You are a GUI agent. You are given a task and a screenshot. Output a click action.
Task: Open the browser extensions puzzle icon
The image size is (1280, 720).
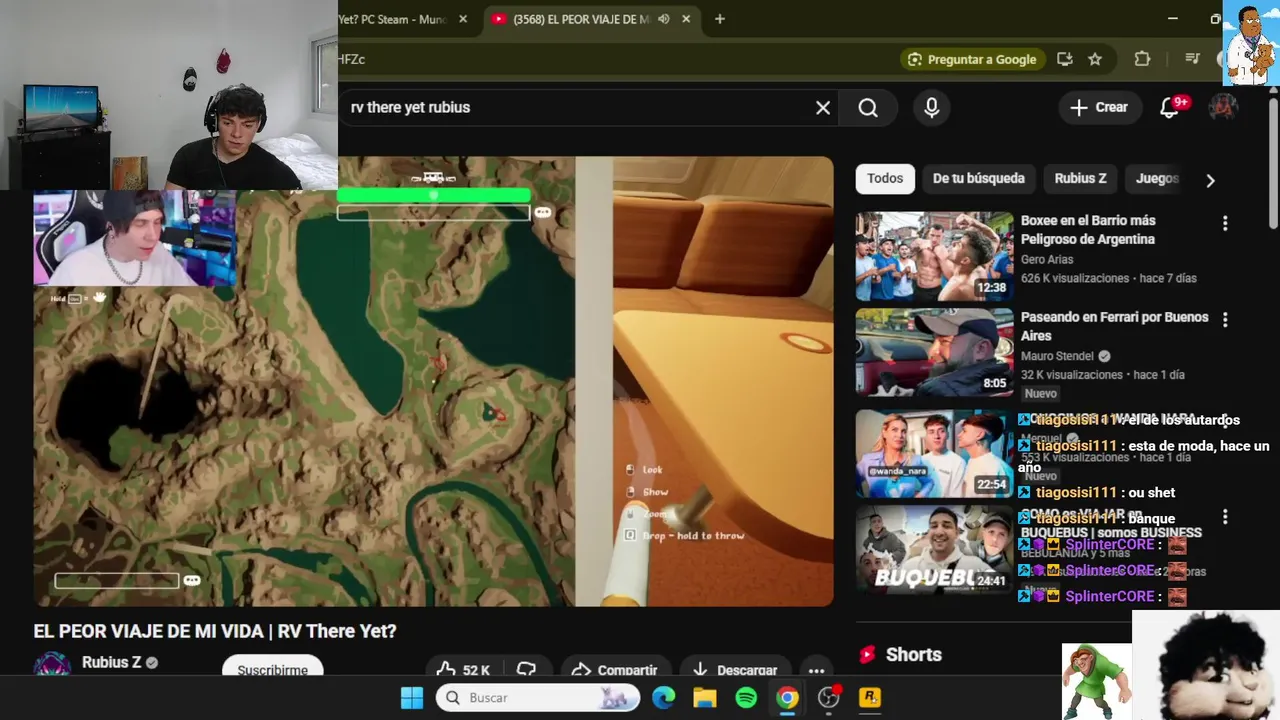click(1142, 59)
